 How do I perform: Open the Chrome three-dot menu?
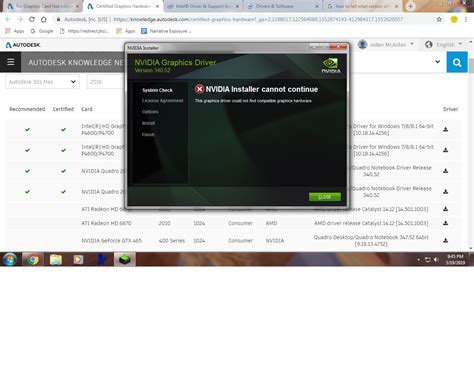[x=466, y=19]
